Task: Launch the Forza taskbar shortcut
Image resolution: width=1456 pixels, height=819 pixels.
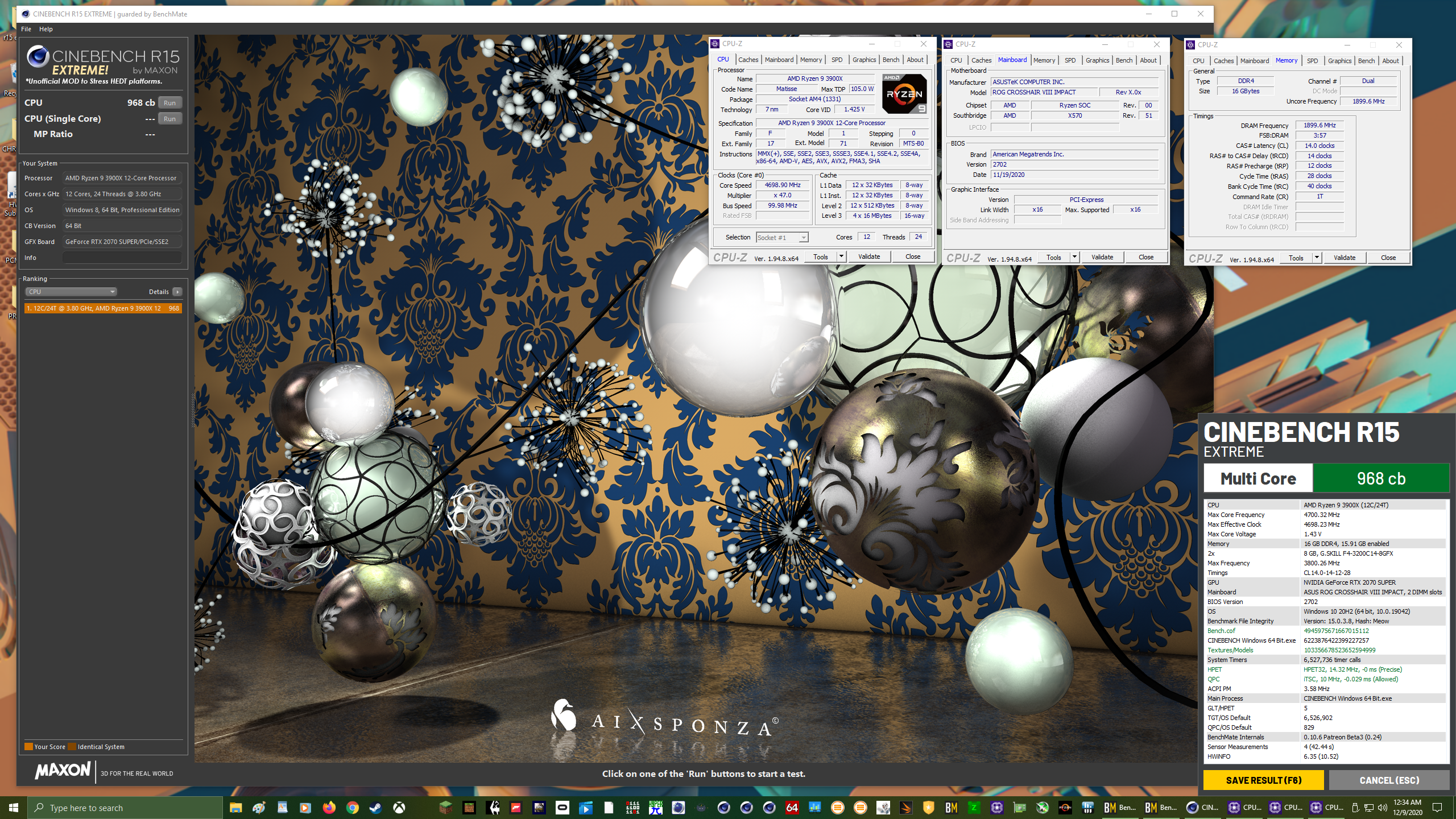Action: coord(516,808)
